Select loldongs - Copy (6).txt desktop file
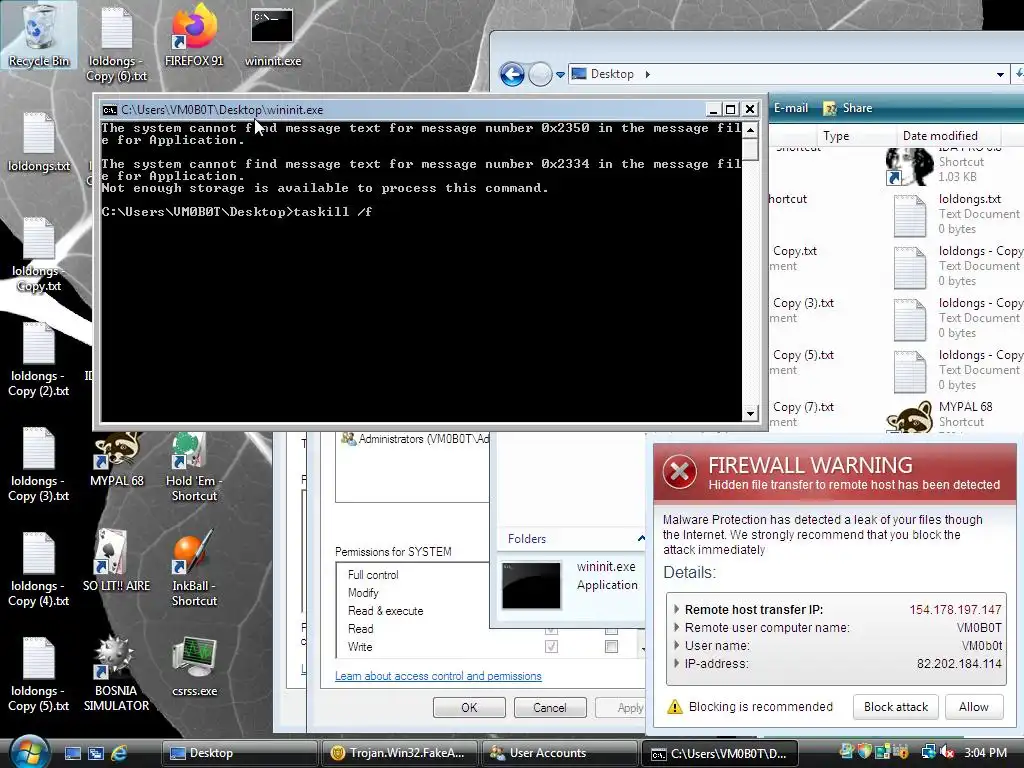Viewport: 1024px width, 768px height. pyautogui.click(x=117, y=44)
